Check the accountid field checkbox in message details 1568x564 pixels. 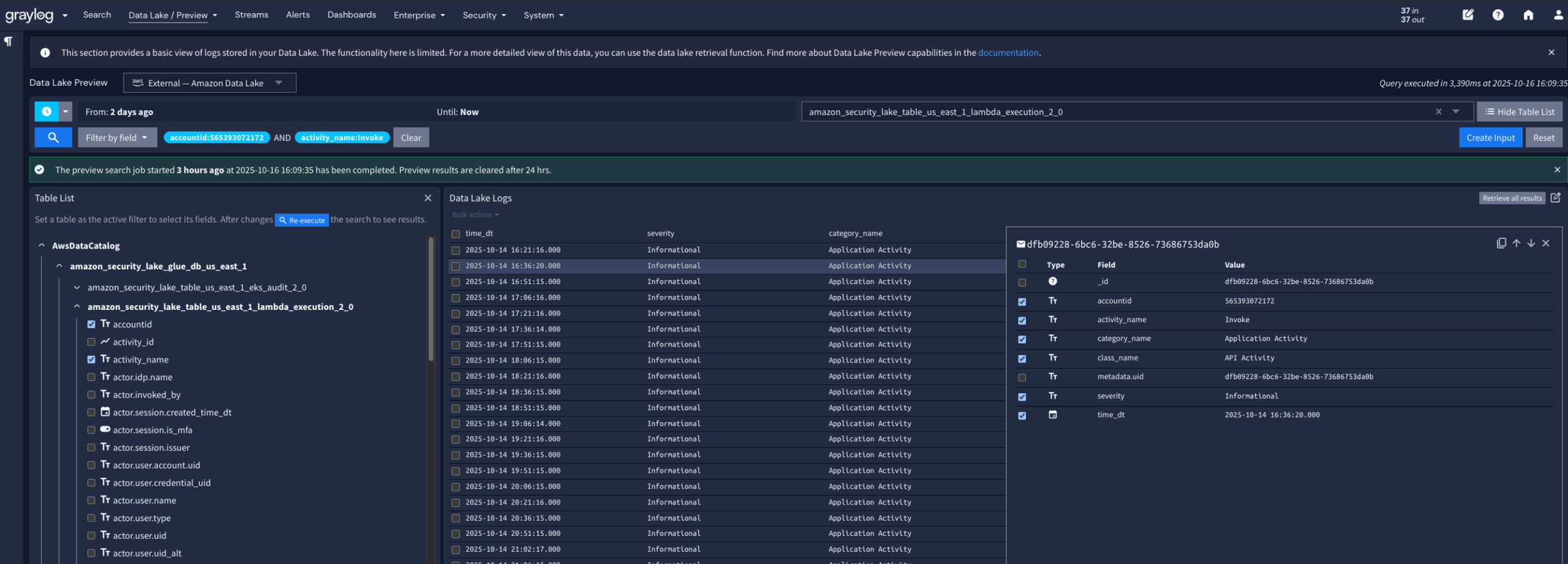pyautogui.click(x=1022, y=301)
